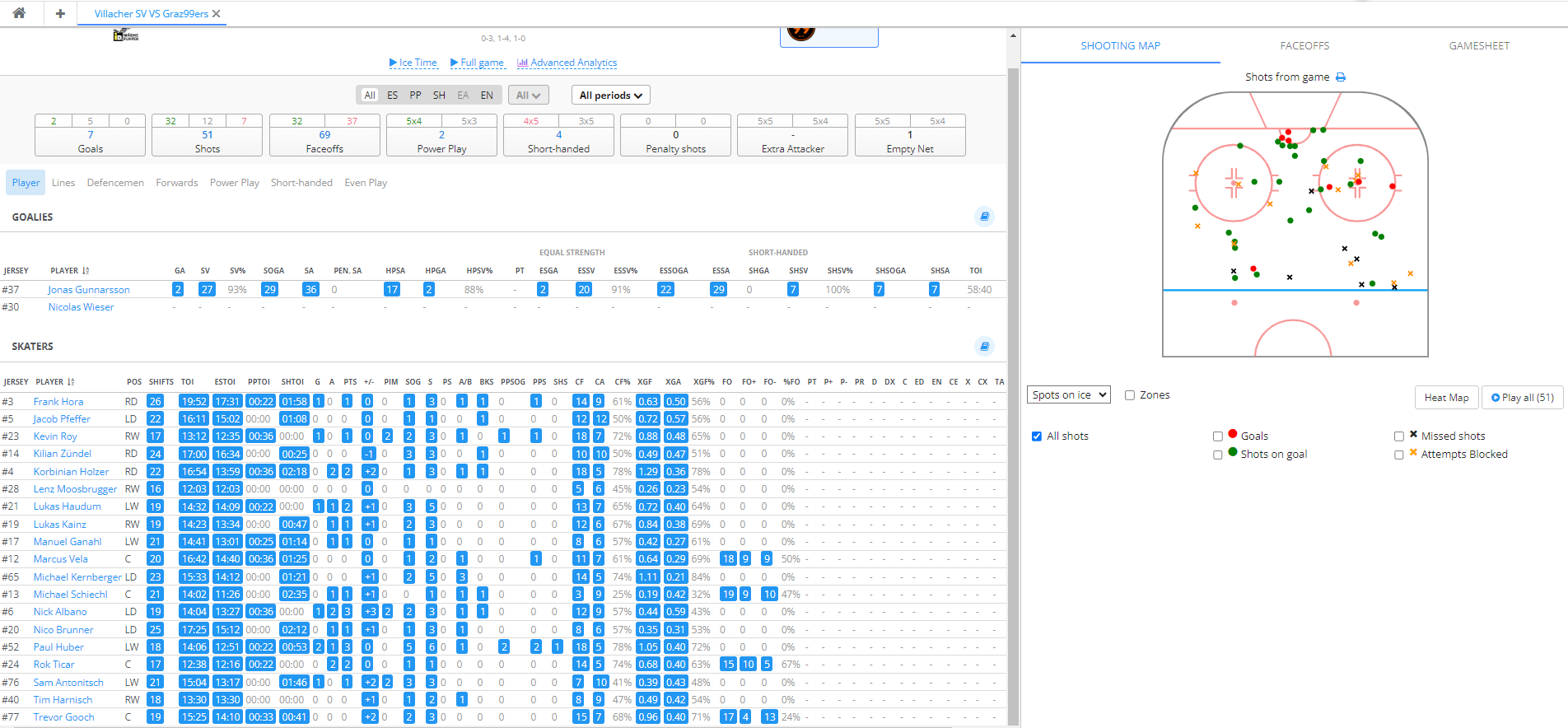1568x728 pixels.
Task: Expand the All periods dropdown
Action: click(610, 96)
